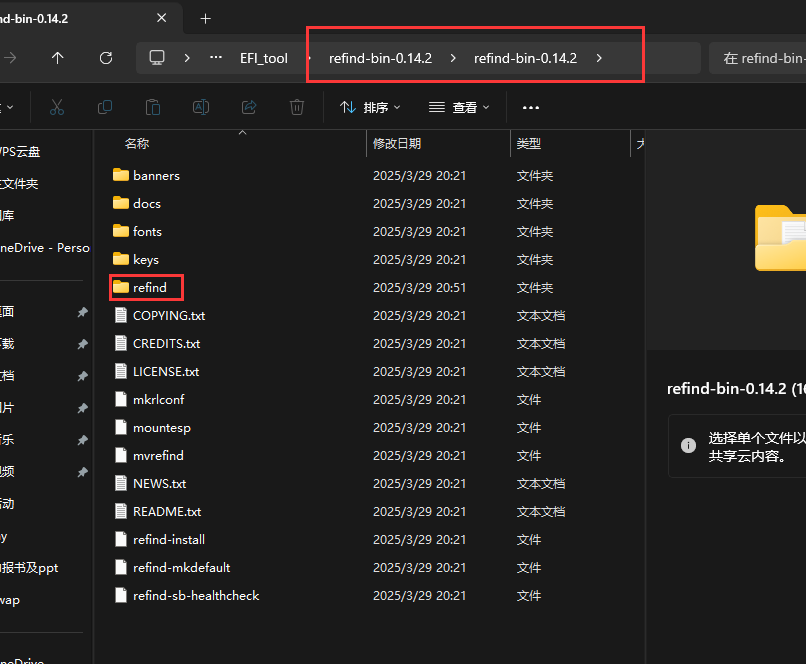Go up one folder level arrow
806x664 pixels.
pos(58,58)
